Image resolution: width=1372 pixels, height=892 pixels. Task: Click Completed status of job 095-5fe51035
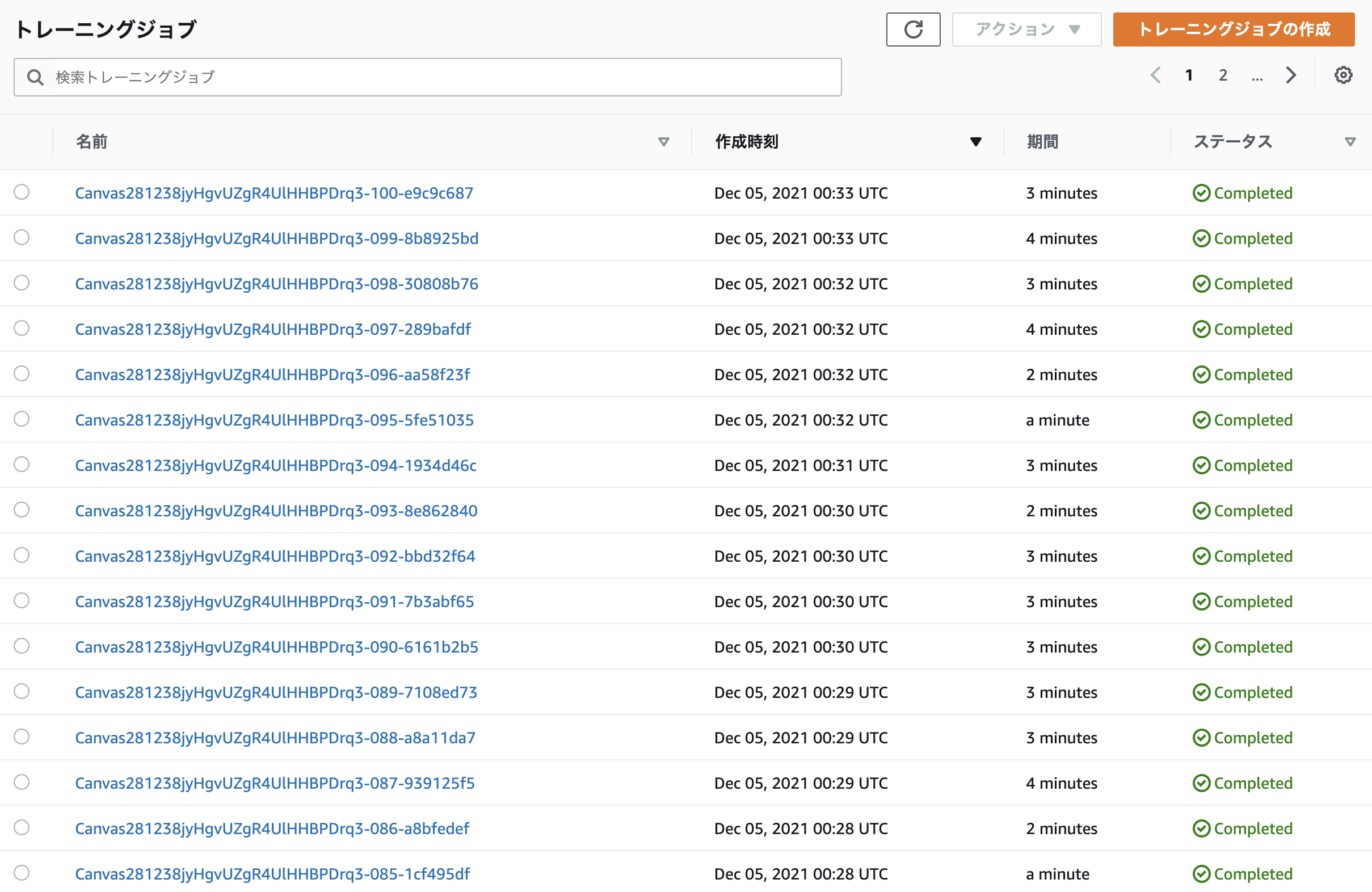coord(1242,420)
